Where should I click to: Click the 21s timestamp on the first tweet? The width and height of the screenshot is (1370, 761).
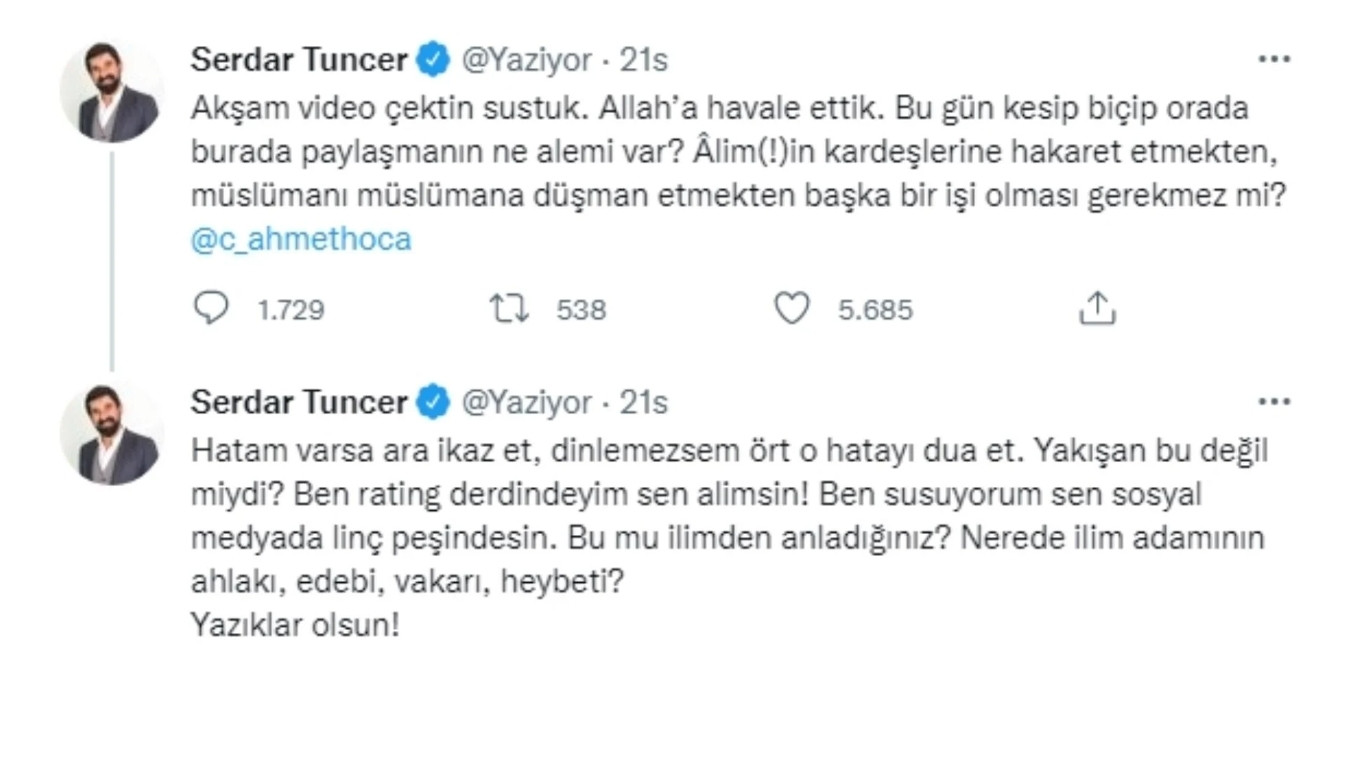click(x=644, y=60)
